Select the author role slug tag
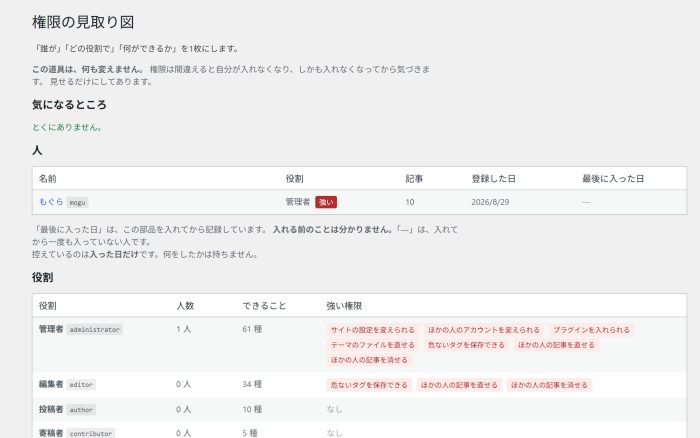This screenshot has height=438, width=700. point(81,409)
